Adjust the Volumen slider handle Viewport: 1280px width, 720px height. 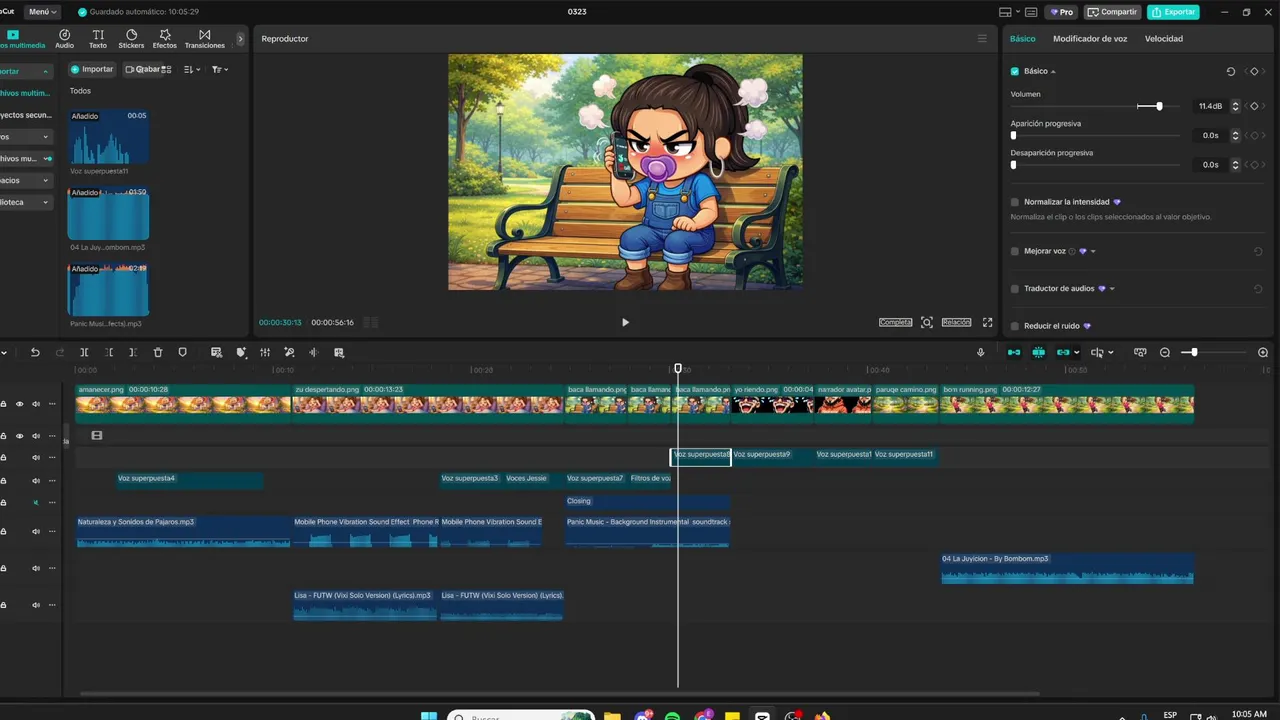click(1159, 106)
